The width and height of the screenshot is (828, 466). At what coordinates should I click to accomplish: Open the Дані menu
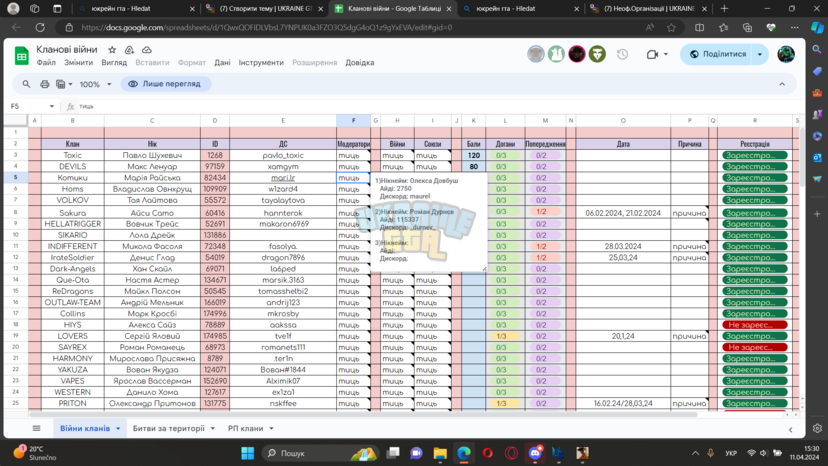[x=222, y=62]
